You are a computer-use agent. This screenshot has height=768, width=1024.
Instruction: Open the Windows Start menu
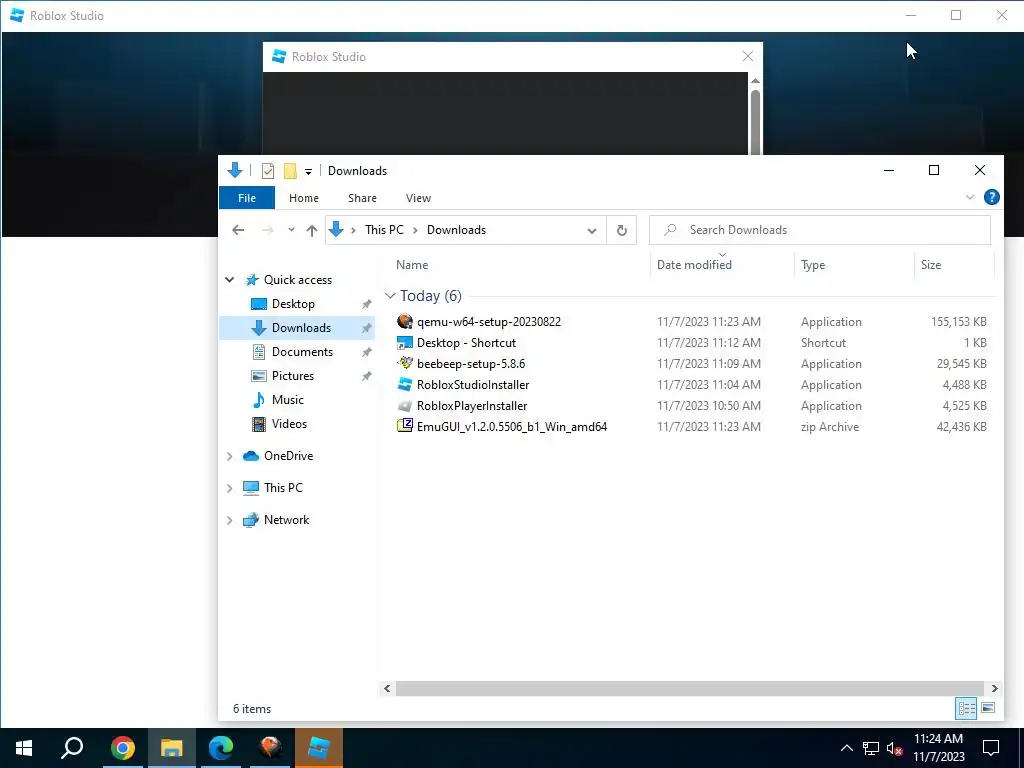pyautogui.click(x=24, y=748)
